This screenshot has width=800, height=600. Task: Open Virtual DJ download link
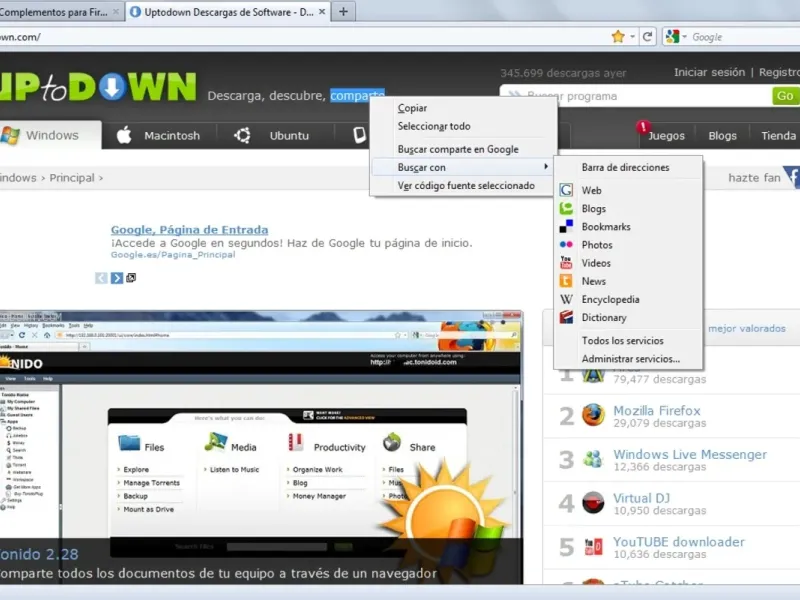pyautogui.click(x=641, y=498)
